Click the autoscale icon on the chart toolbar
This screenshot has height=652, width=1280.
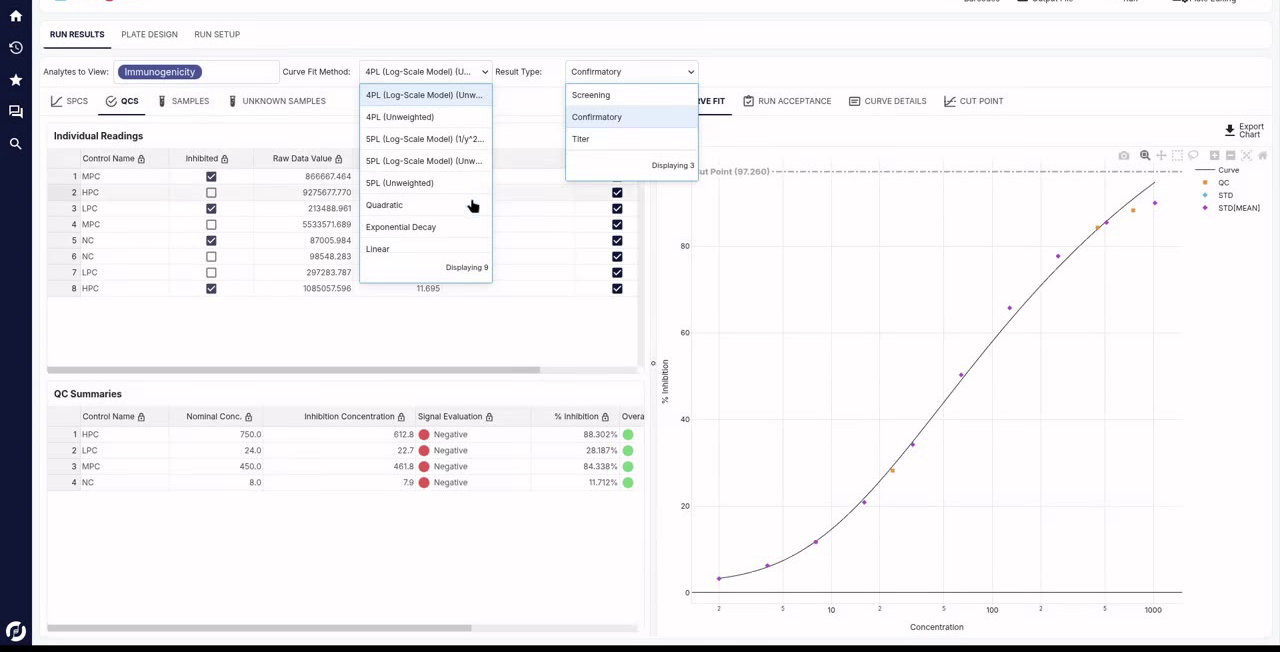[1246, 156]
